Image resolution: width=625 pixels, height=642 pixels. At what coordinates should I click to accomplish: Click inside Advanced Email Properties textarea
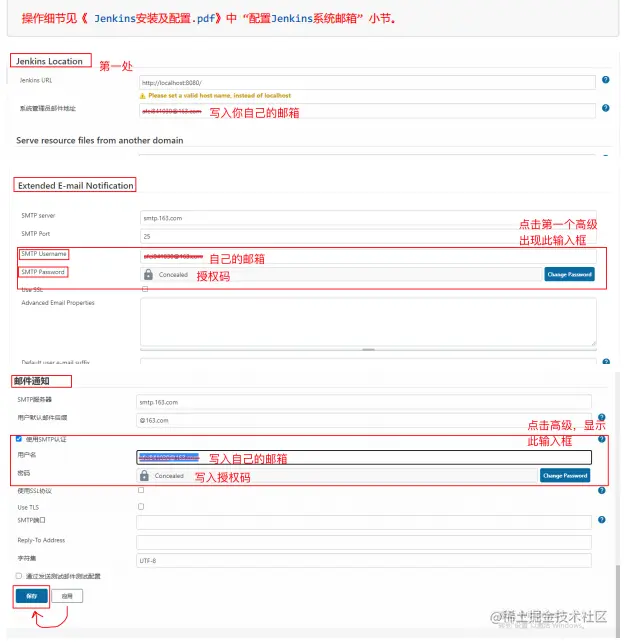click(x=368, y=322)
